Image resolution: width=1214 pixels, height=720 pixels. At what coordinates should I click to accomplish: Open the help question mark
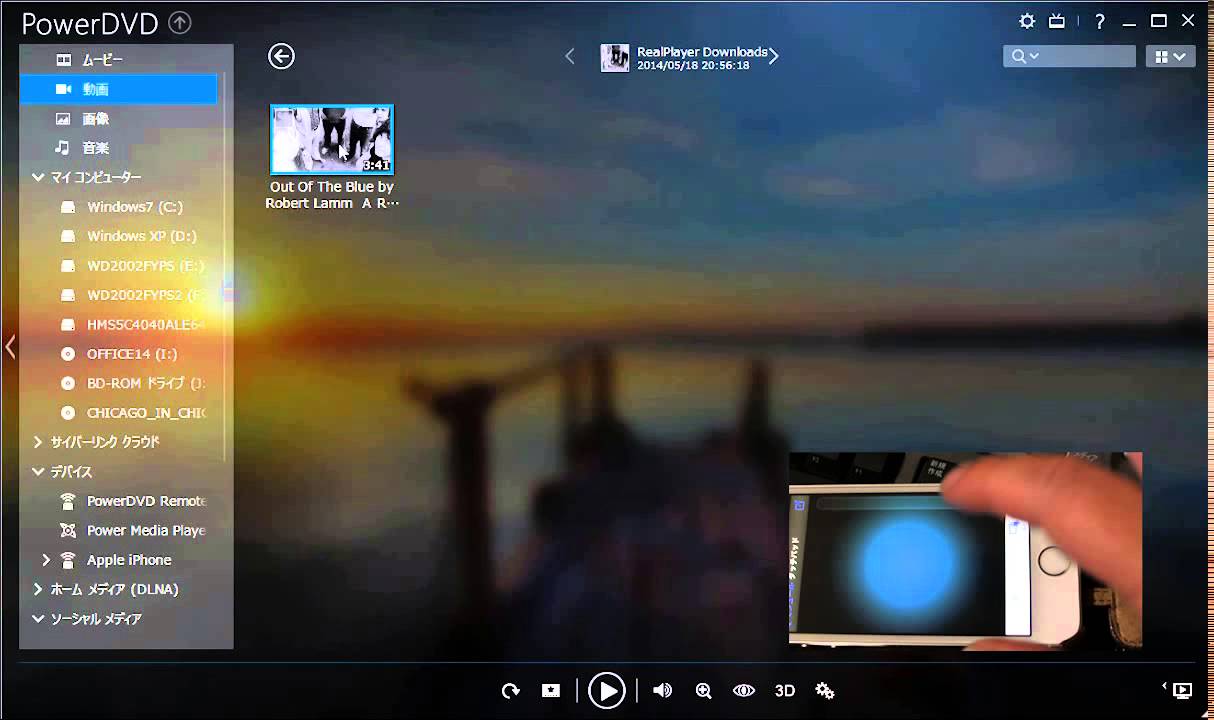(x=1100, y=22)
